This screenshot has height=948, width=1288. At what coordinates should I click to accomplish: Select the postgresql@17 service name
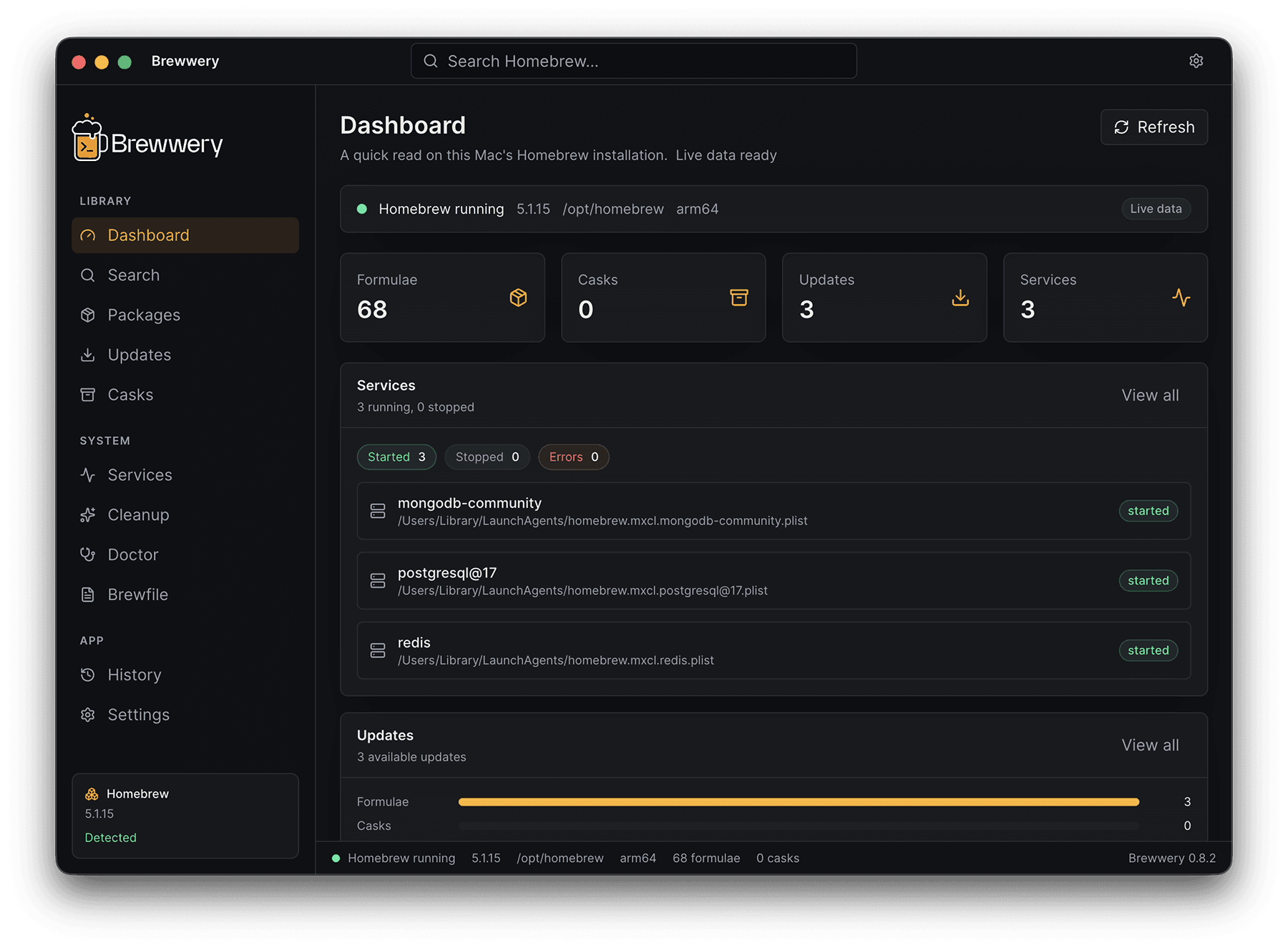coord(447,573)
